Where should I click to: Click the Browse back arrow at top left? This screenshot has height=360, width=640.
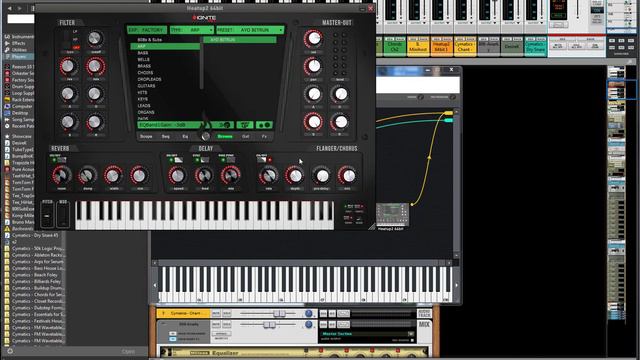pos(9,8)
